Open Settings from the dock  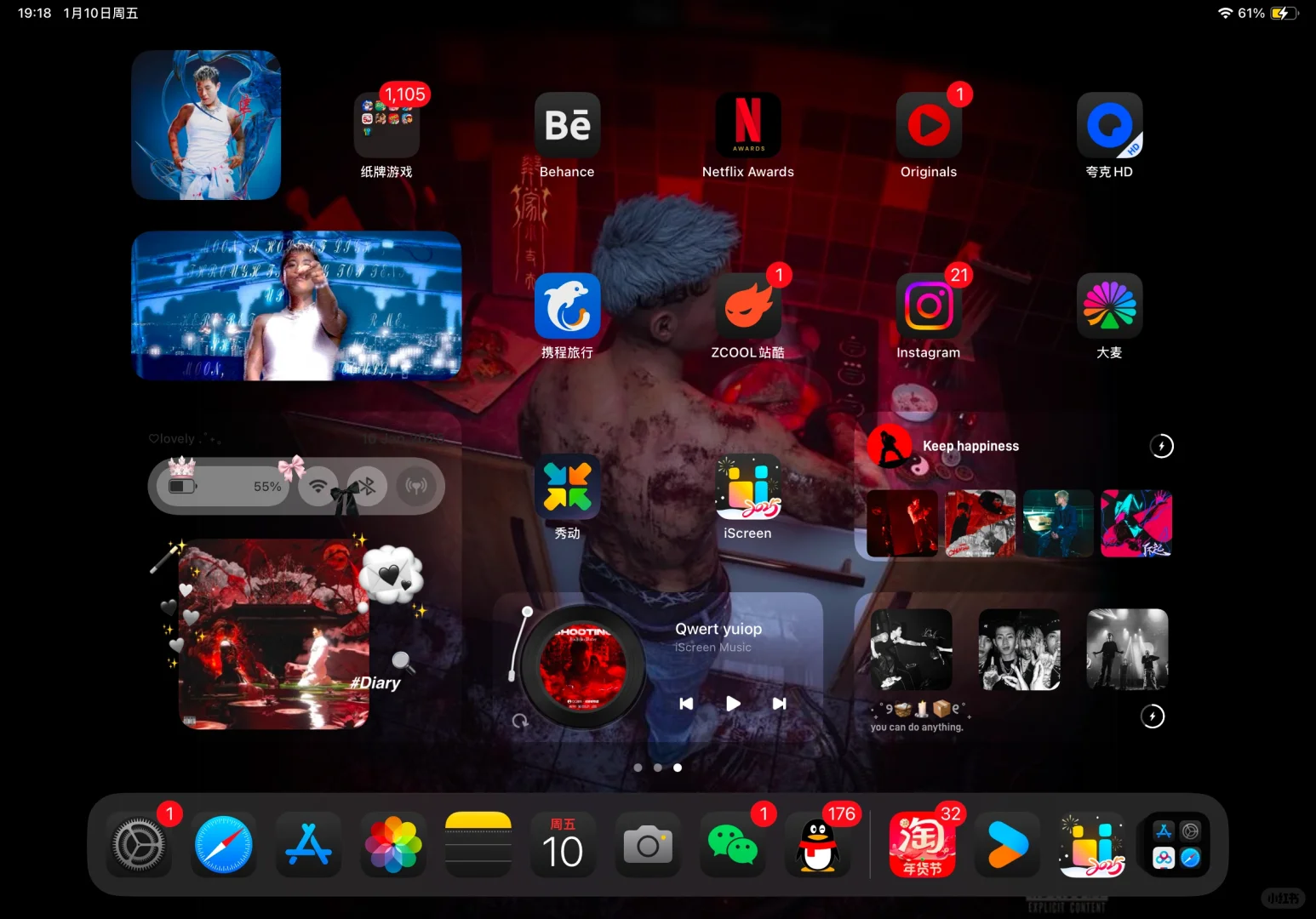139,845
